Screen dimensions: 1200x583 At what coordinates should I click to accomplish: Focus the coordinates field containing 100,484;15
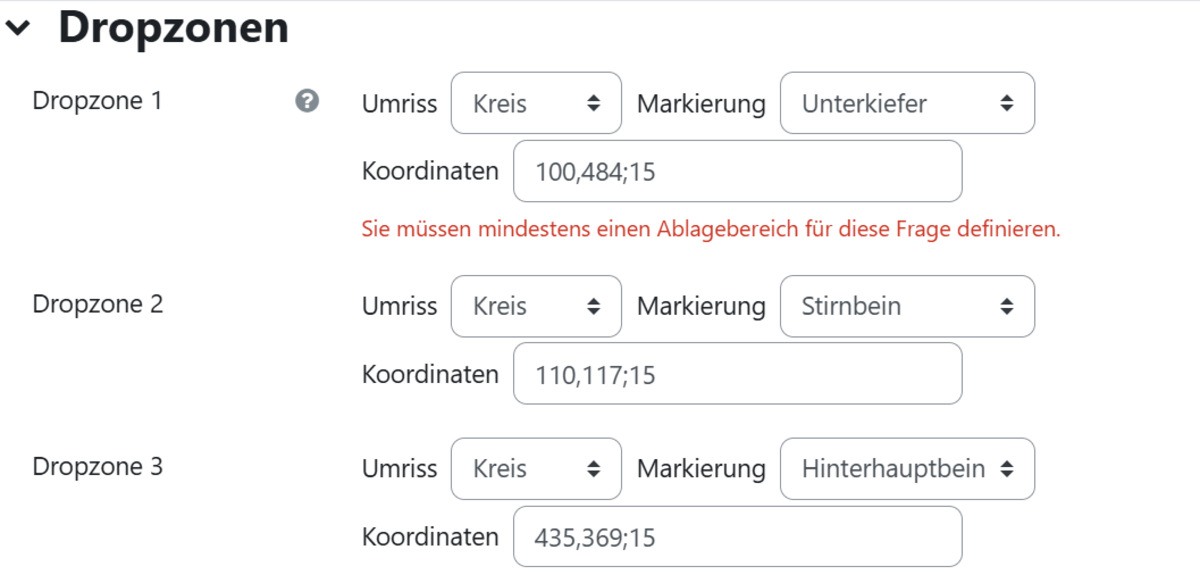[737, 172]
